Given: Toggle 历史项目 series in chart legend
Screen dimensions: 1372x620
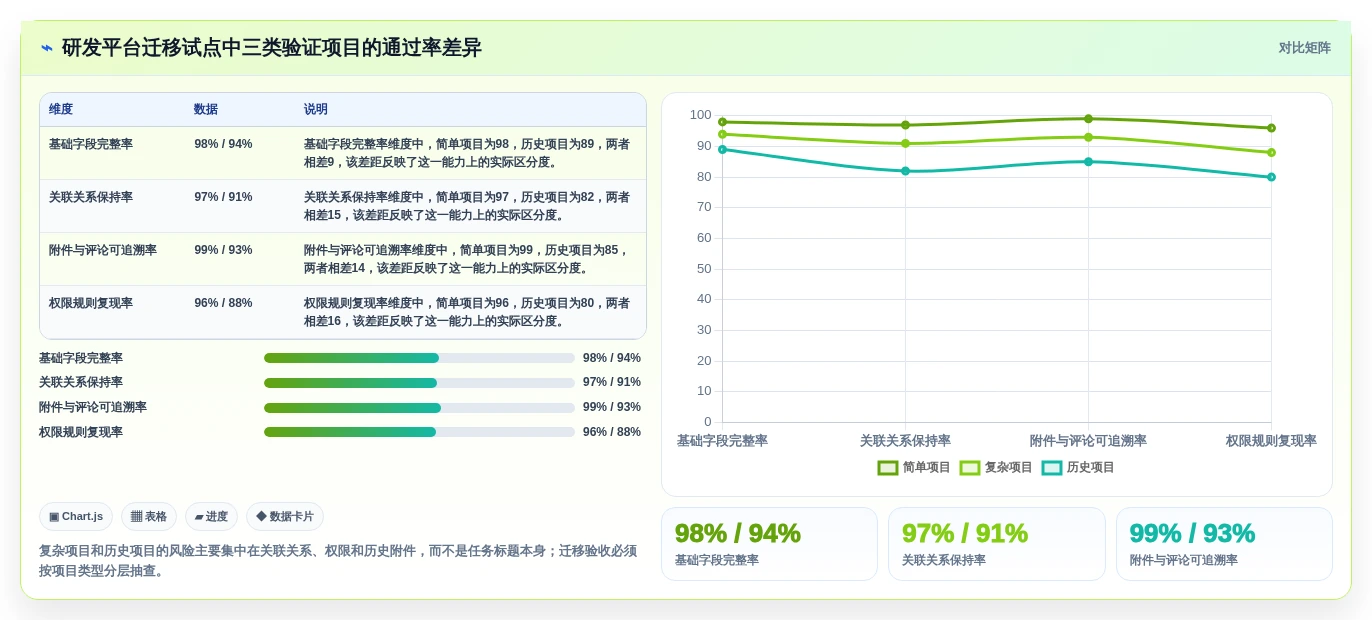Looking at the screenshot, I should tap(1078, 467).
